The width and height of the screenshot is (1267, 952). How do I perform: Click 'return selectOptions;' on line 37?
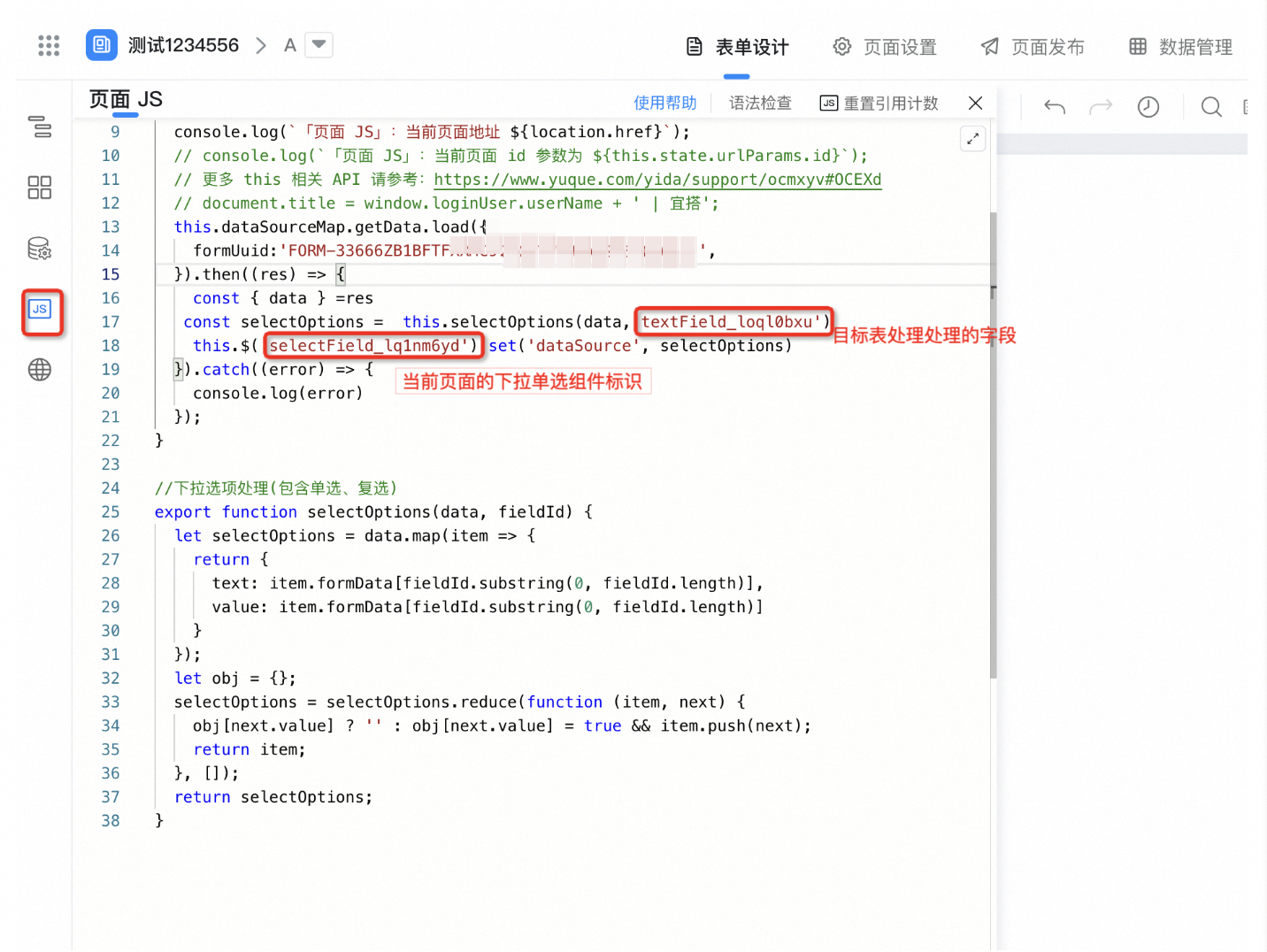tap(273, 797)
